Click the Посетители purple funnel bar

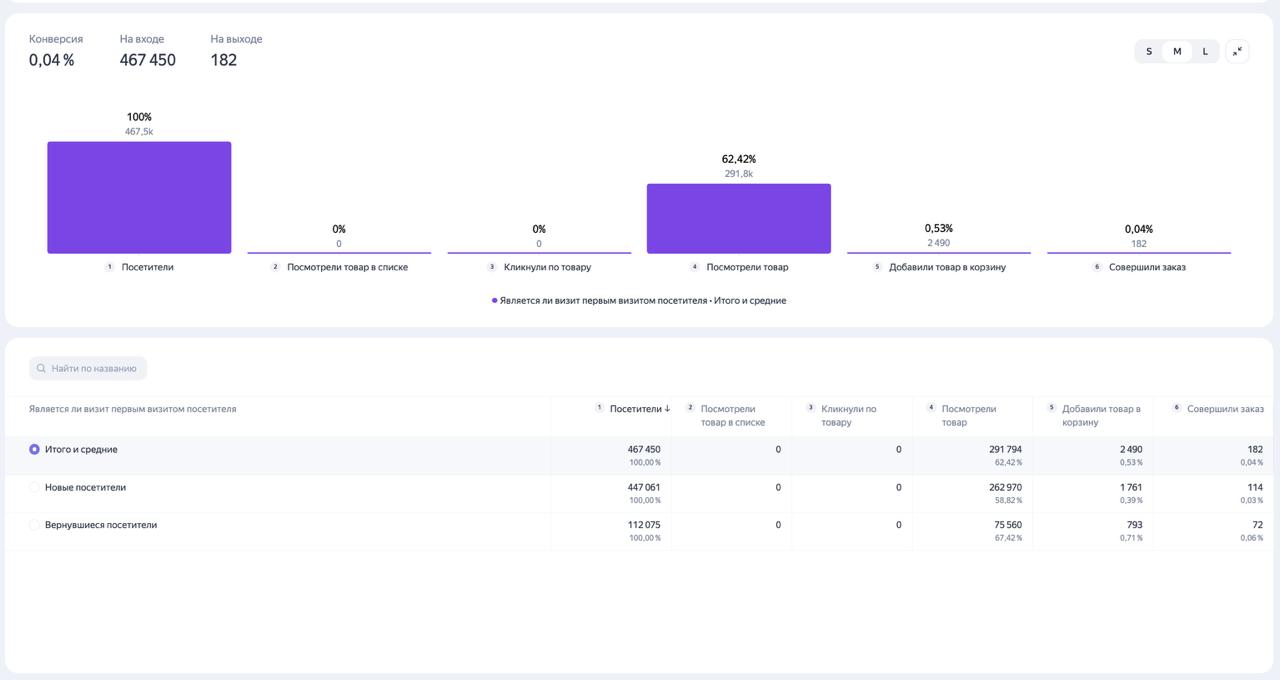click(x=139, y=198)
